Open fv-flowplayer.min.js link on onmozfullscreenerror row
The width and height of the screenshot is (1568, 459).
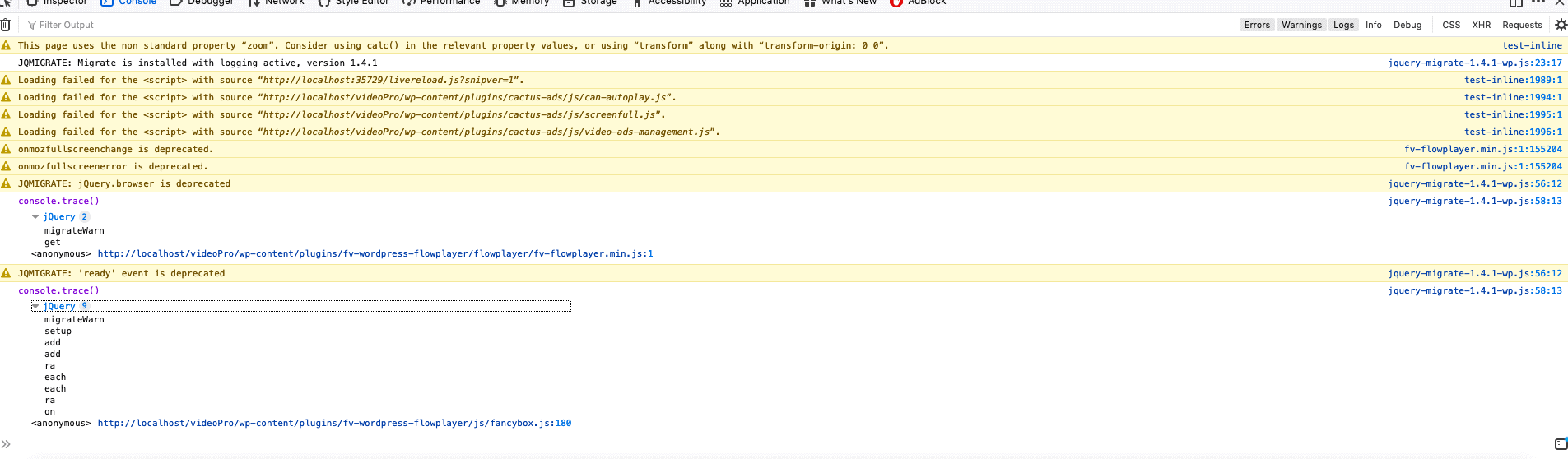coord(1483,166)
